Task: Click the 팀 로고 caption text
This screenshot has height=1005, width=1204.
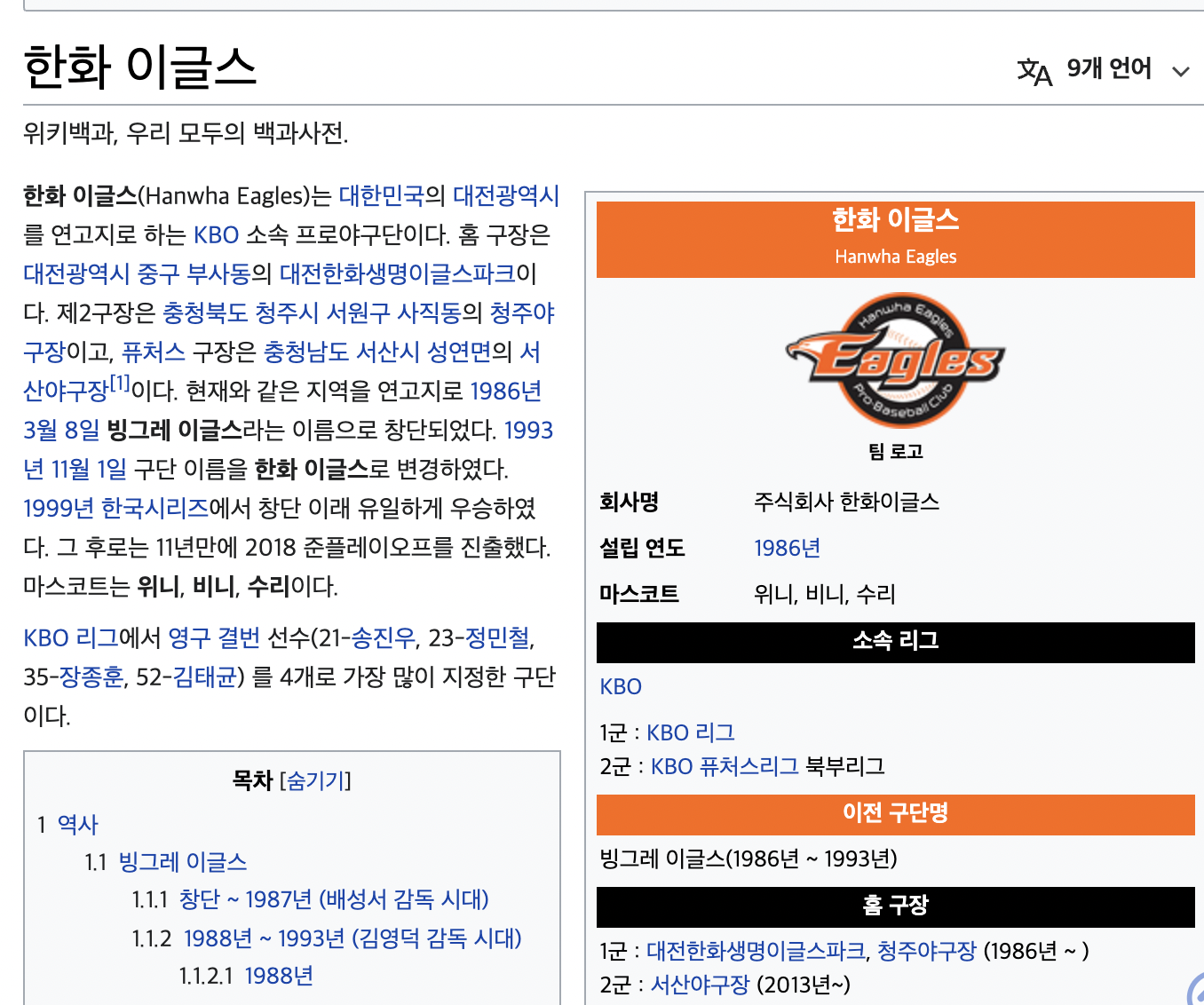Action: [x=896, y=451]
